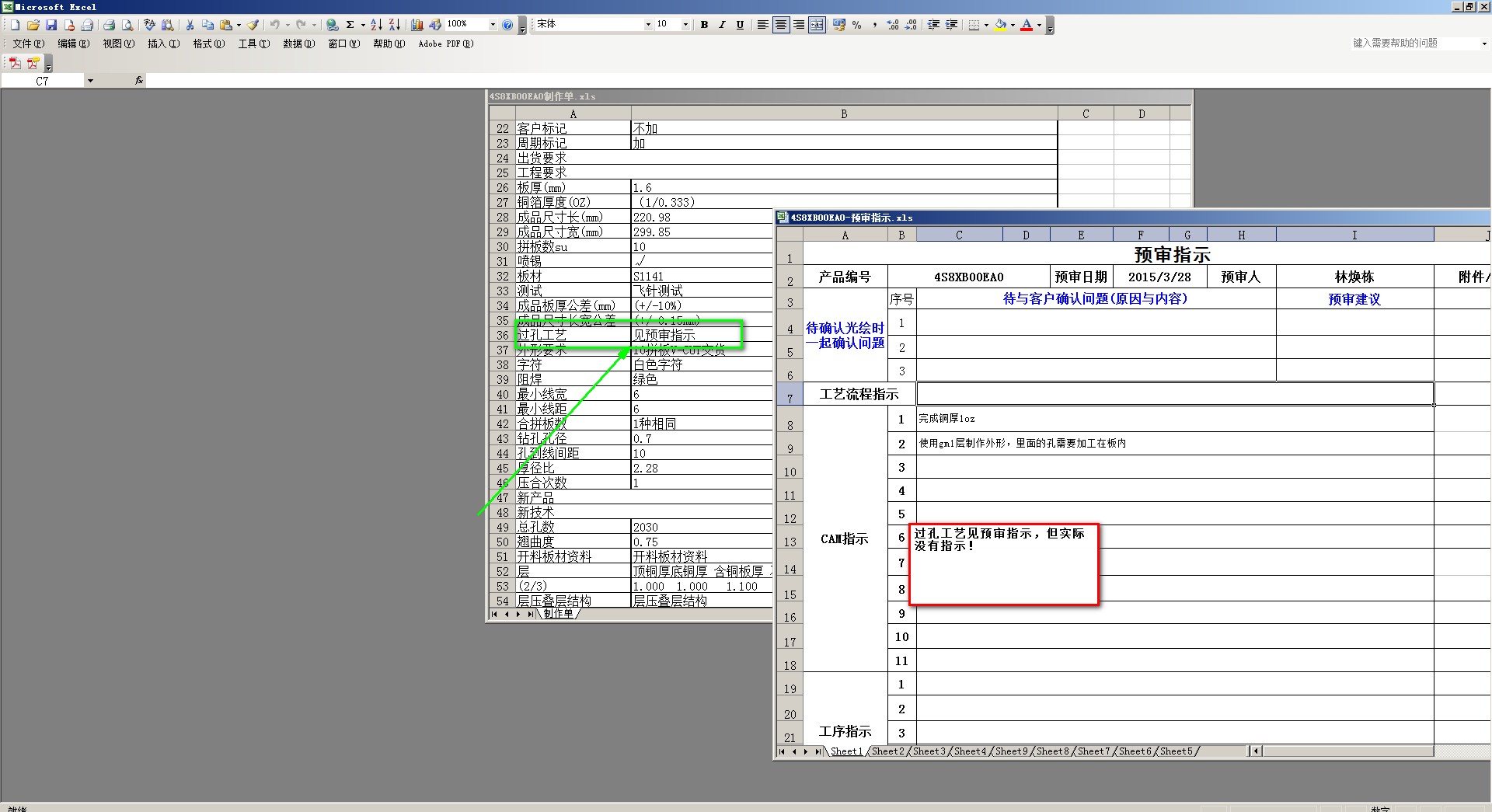Open the zoom percentage dropdown
This screenshot has width=1492, height=812.
pyautogui.click(x=493, y=25)
